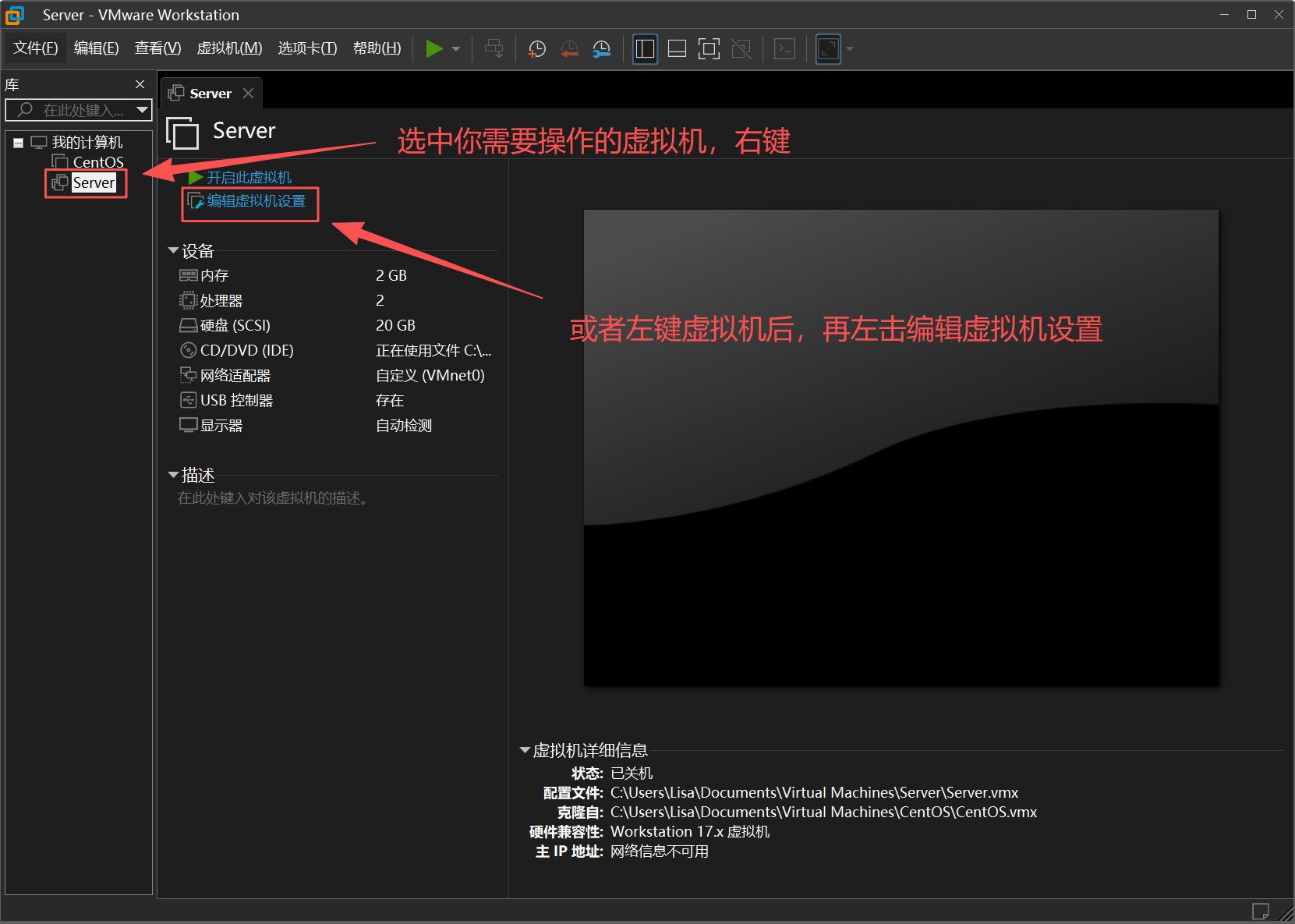Collapse the 设备 section

coord(173,250)
